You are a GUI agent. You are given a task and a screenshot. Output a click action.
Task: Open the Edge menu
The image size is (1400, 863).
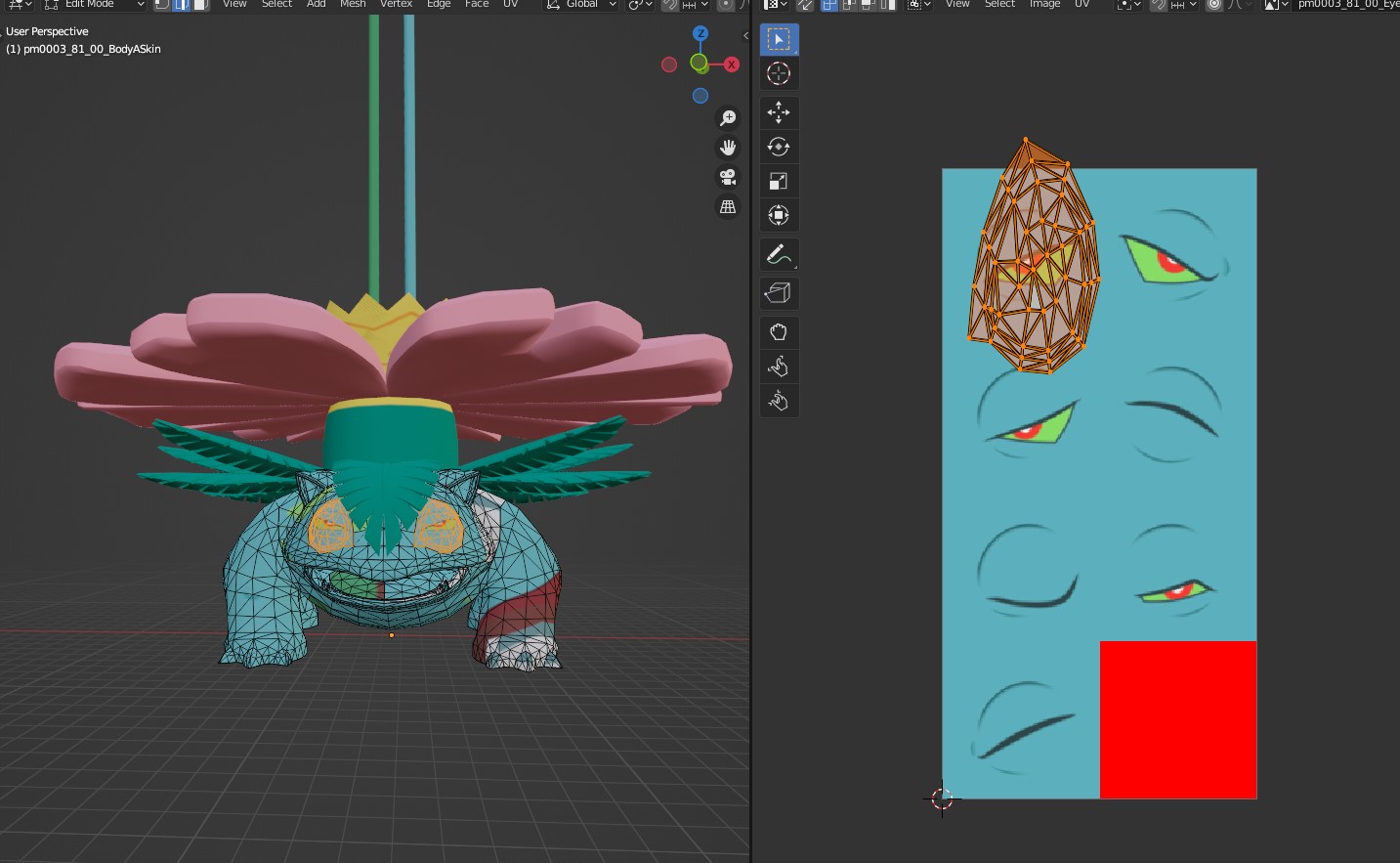[439, 4]
